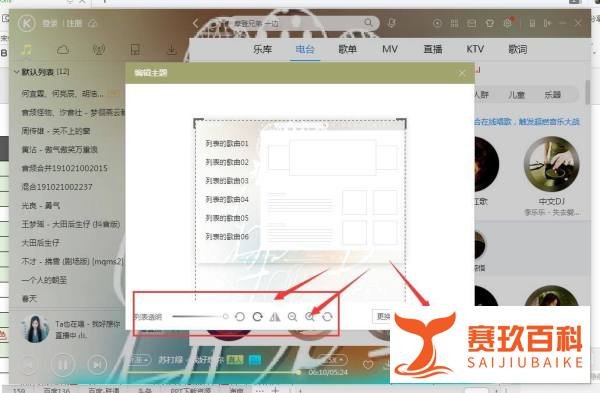Open the 乐库 tab

pyautogui.click(x=262, y=49)
